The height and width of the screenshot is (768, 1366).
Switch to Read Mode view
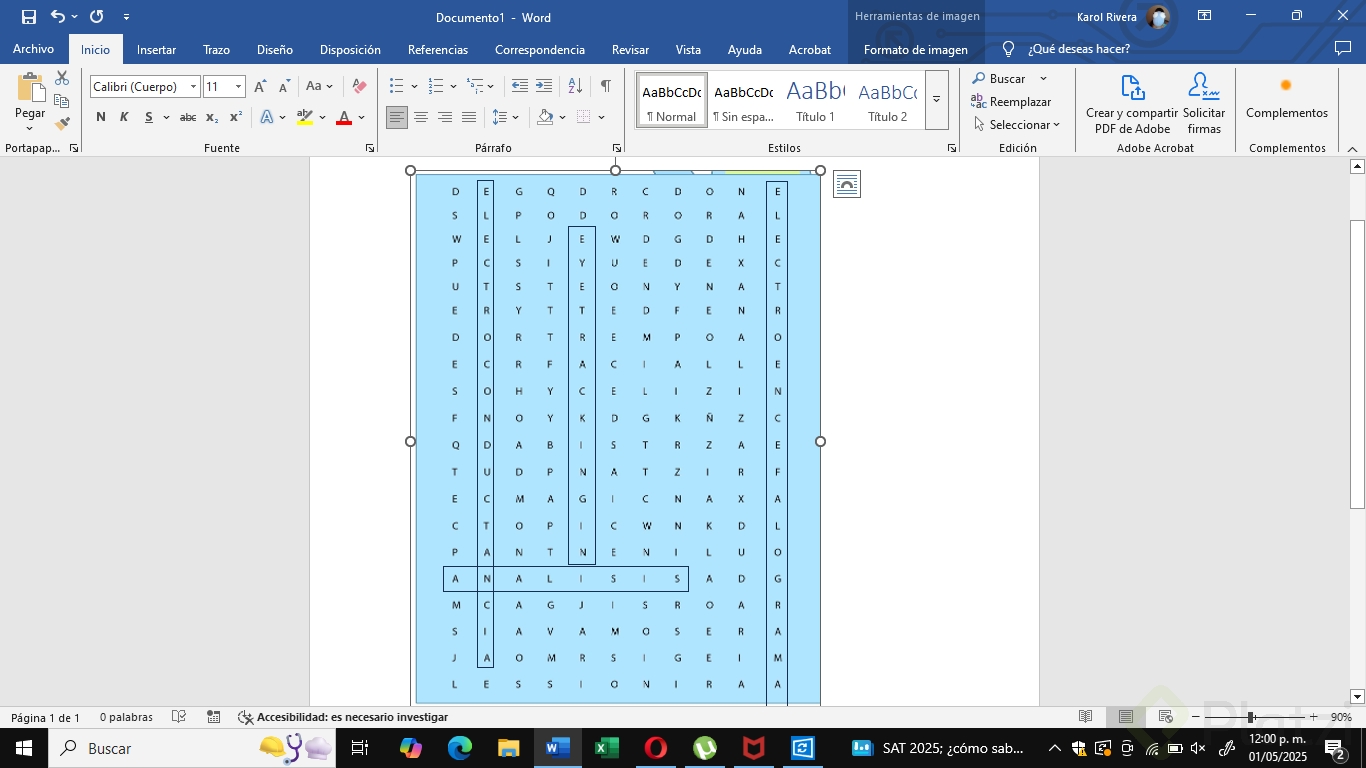pos(1086,717)
